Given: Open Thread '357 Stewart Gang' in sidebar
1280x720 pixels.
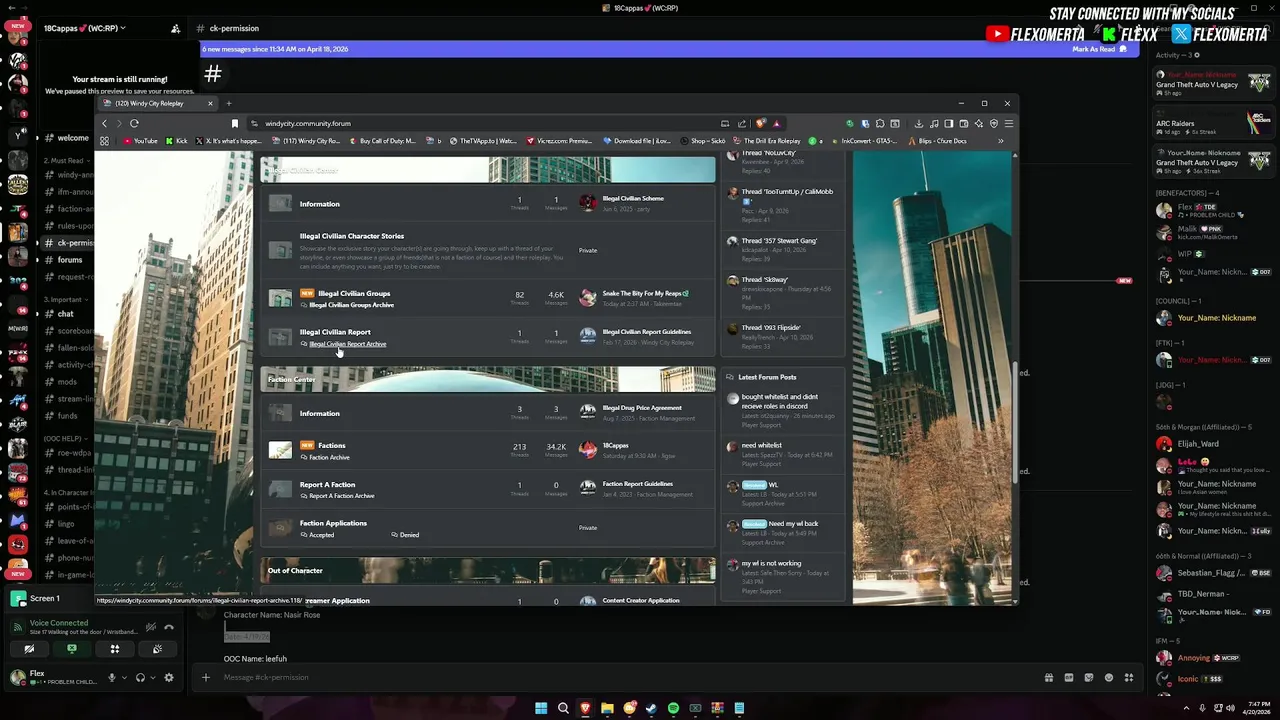Looking at the screenshot, I should coord(779,241).
